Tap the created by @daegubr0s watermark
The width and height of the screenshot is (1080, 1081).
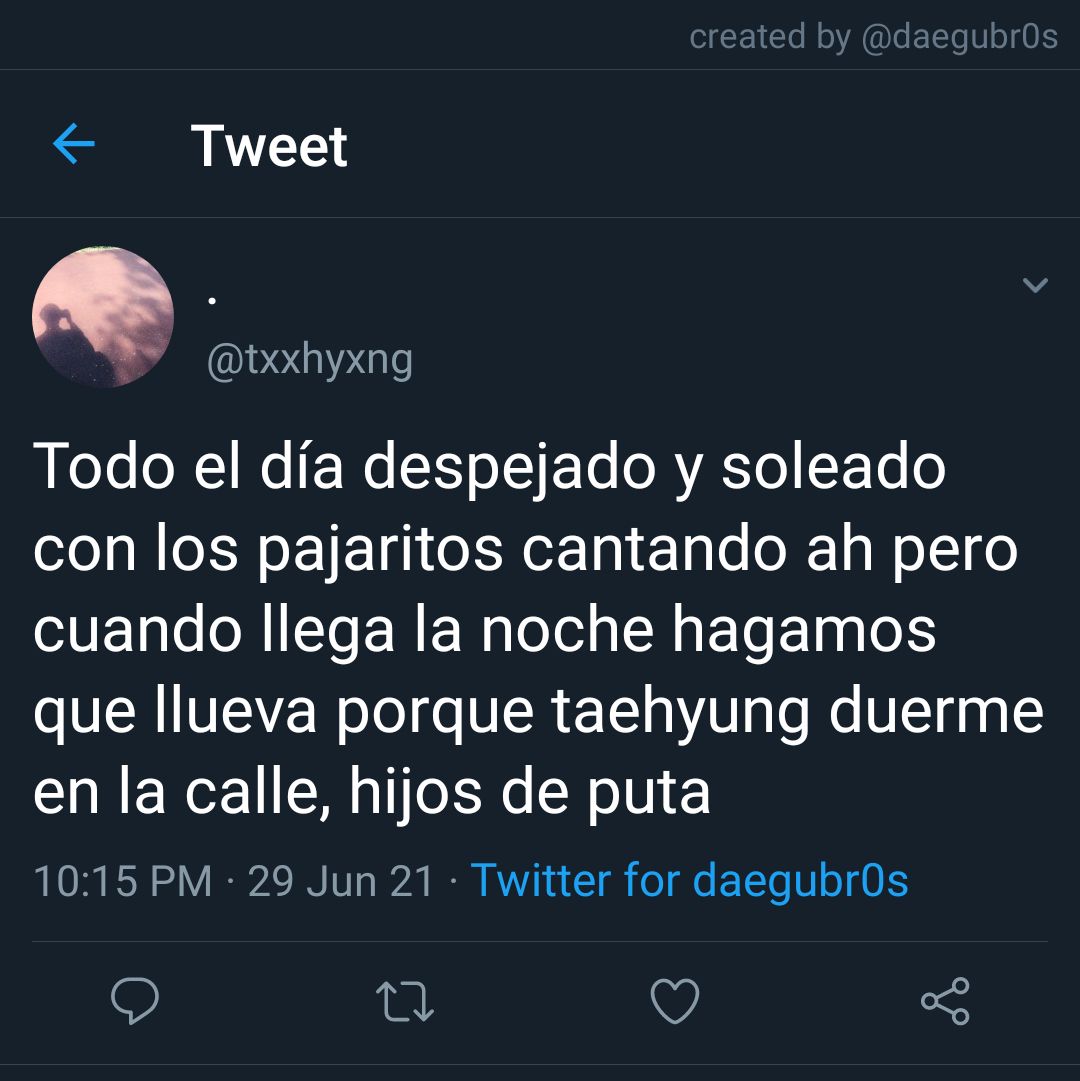point(873,37)
